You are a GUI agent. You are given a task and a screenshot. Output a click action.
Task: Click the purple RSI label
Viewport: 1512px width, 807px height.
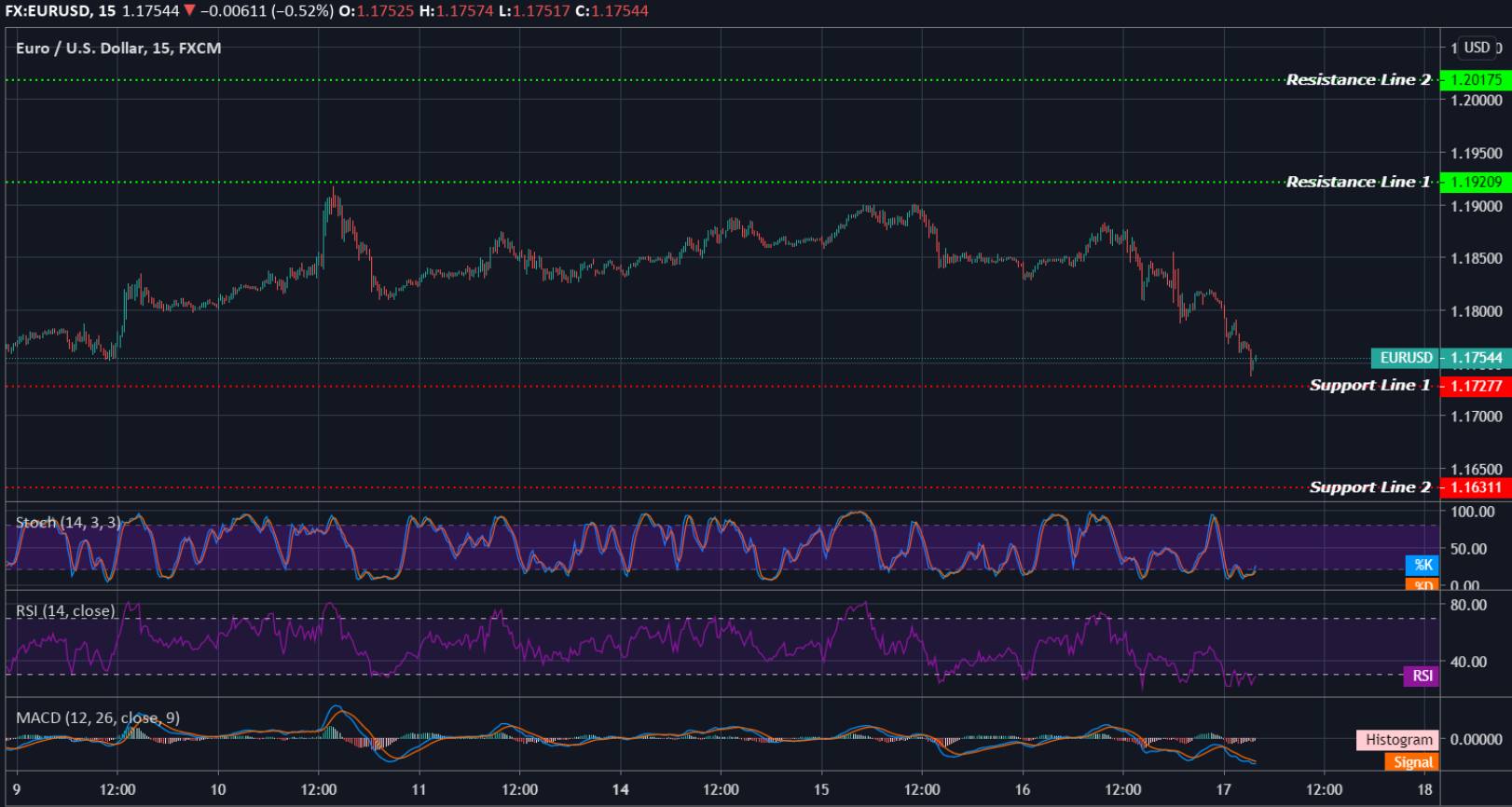pyautogui.click(x=1422, y=677)
